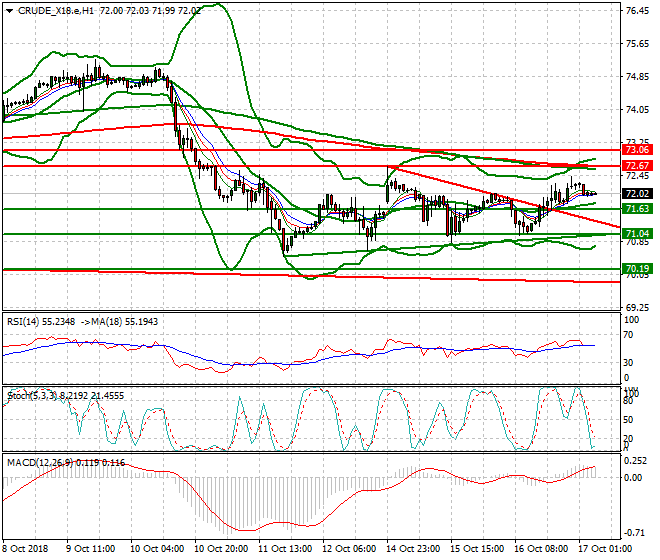This screenshot has height=560, width=660.
Task: Click the 8 Oct 2018 date label
Action: pos(25,549)
